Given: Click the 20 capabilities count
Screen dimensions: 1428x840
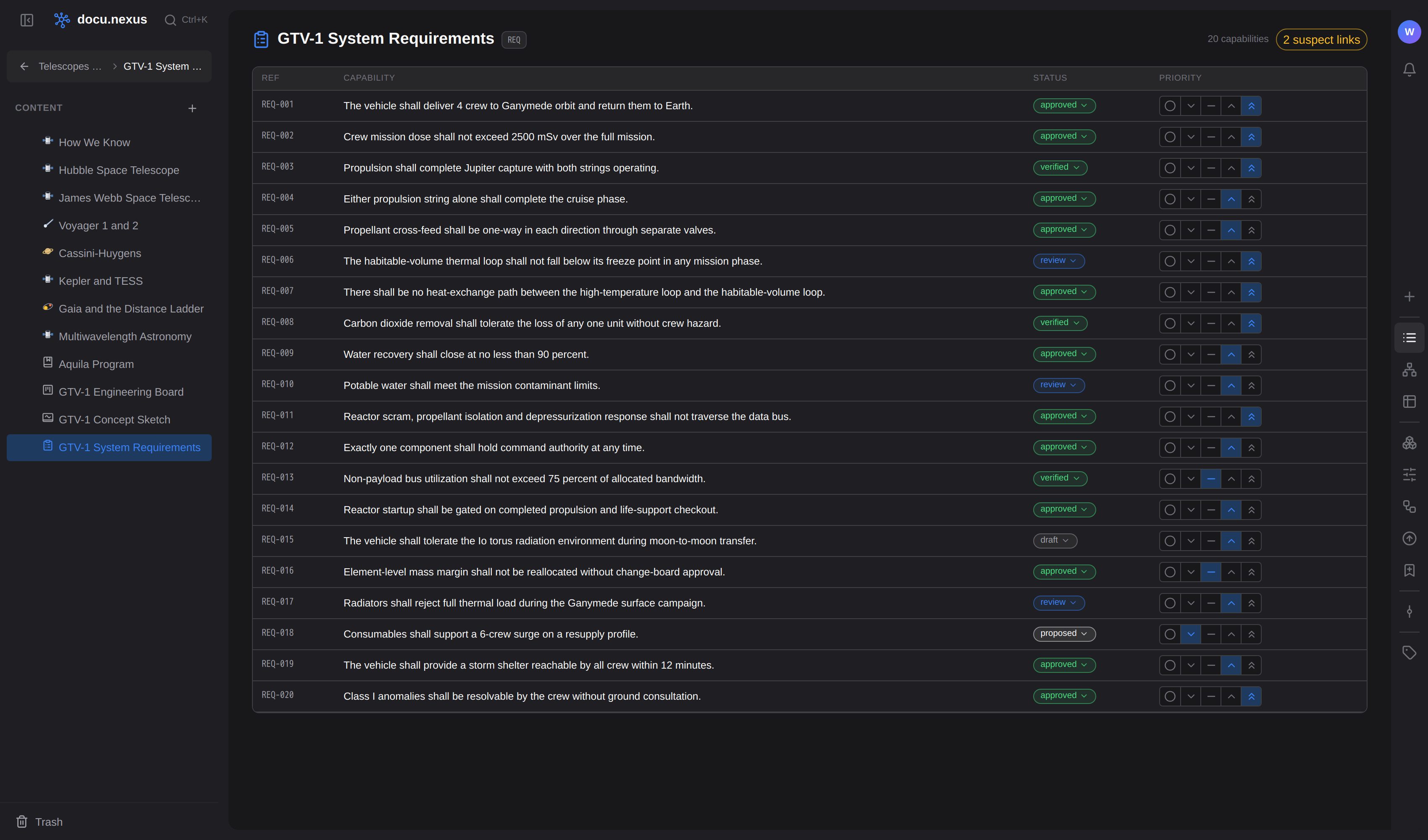Looking at the screenshot, I should pos(1238,39).
